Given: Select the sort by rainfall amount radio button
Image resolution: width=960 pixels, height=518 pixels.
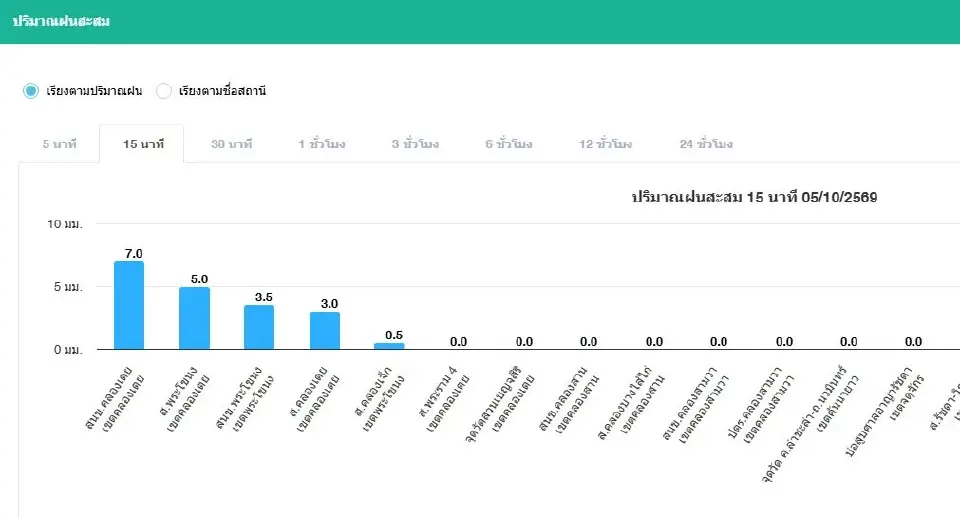Looking at the screenshot, I should point(31,91).
